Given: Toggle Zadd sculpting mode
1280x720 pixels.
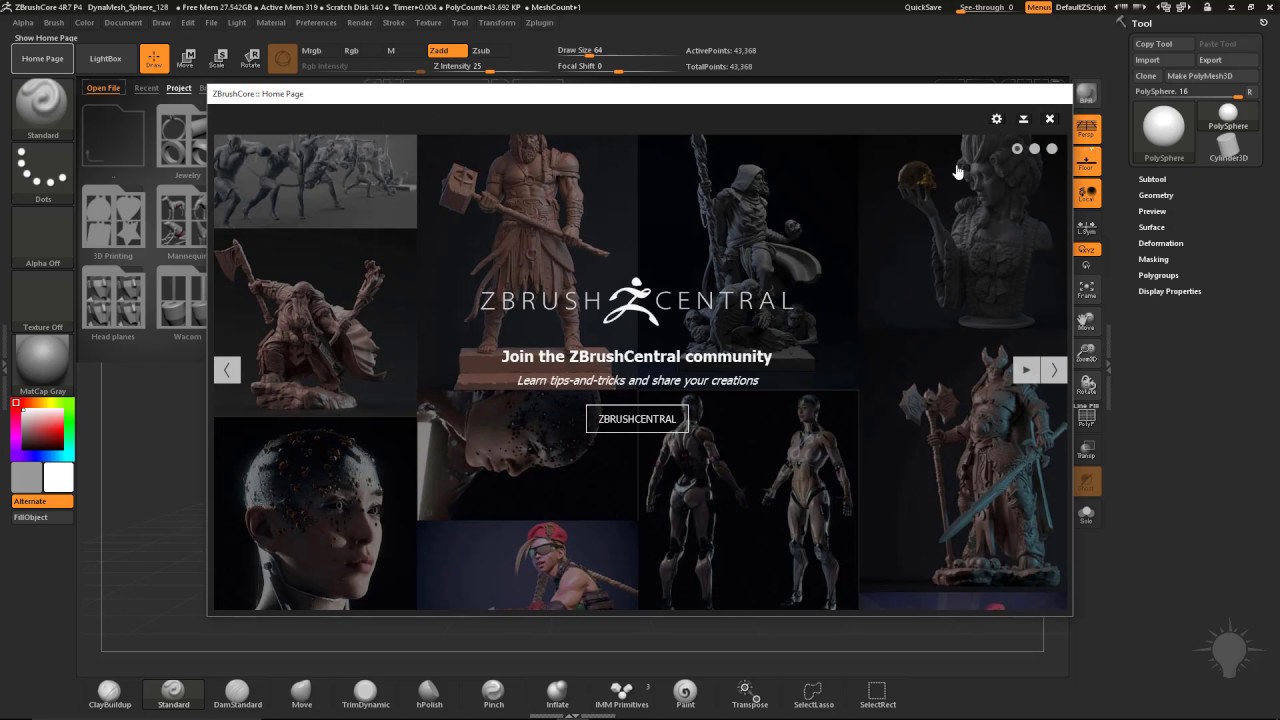Looking at the screenshot, I should click(x=446, y=51).
